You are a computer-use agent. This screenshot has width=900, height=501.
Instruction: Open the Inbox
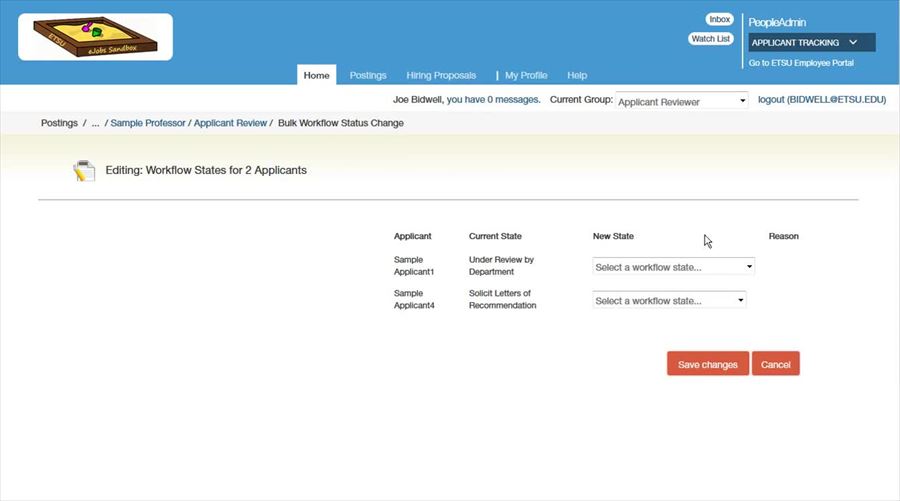coord(719,20)
